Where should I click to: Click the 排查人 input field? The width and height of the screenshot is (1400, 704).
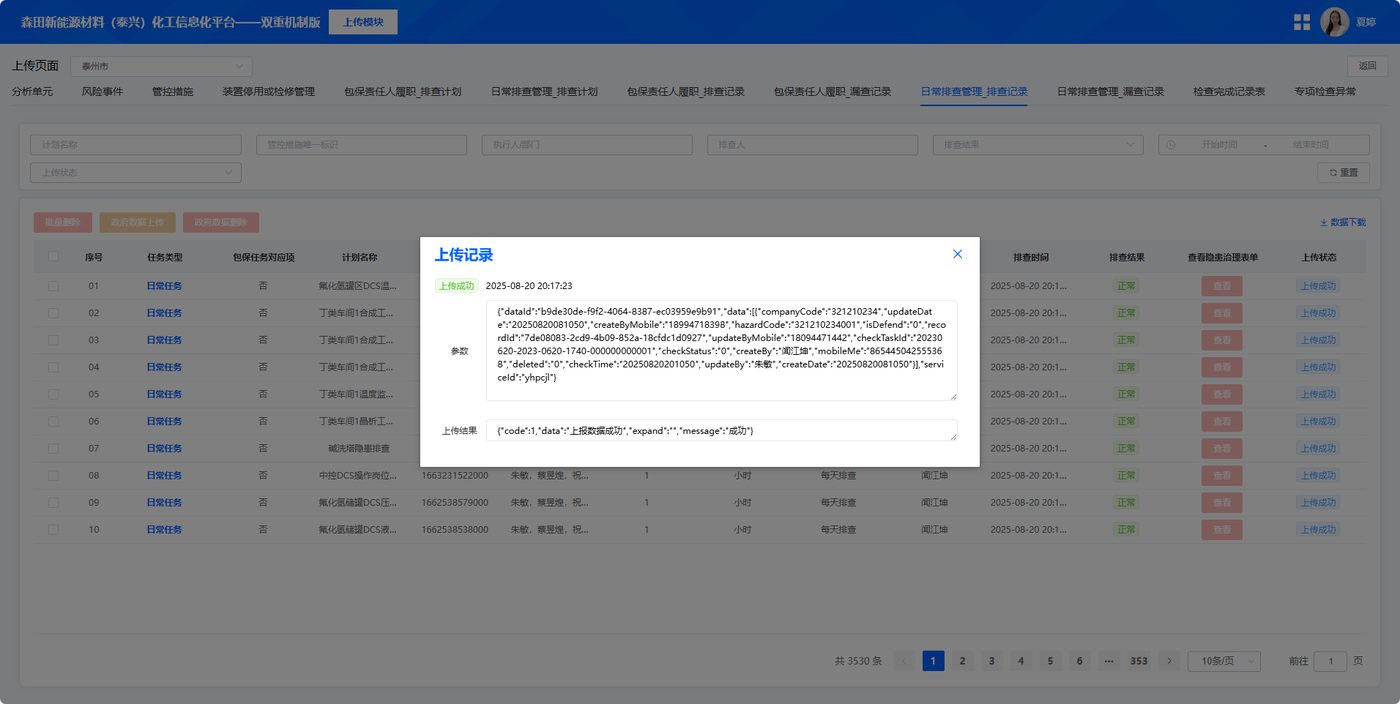tap(812, 145)
